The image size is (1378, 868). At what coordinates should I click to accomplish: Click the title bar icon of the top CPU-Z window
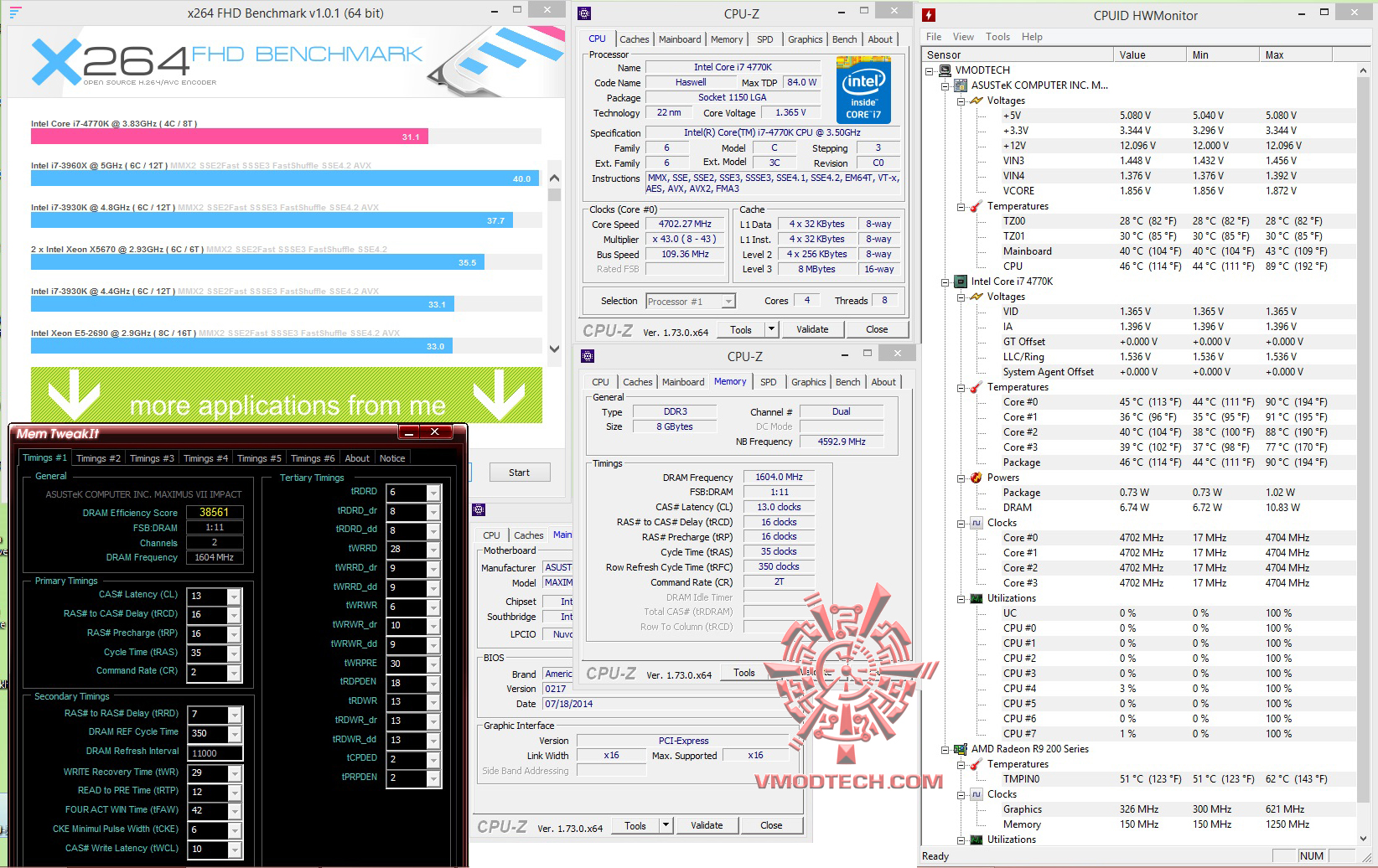[x=584, y=13]
